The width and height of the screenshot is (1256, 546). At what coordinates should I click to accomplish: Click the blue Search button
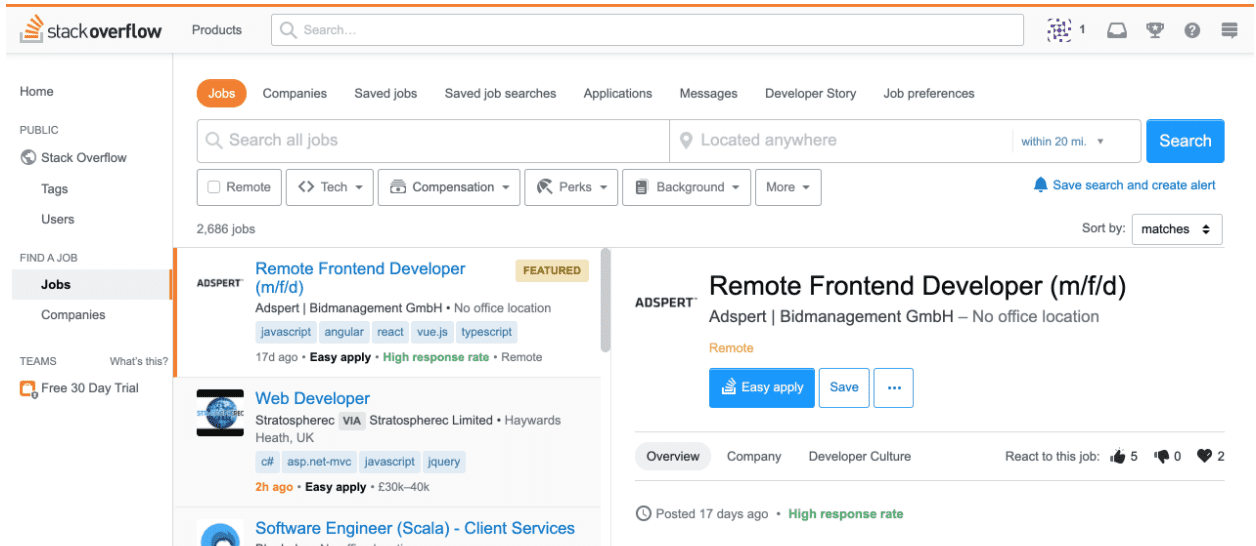[x=1185, y=141]
